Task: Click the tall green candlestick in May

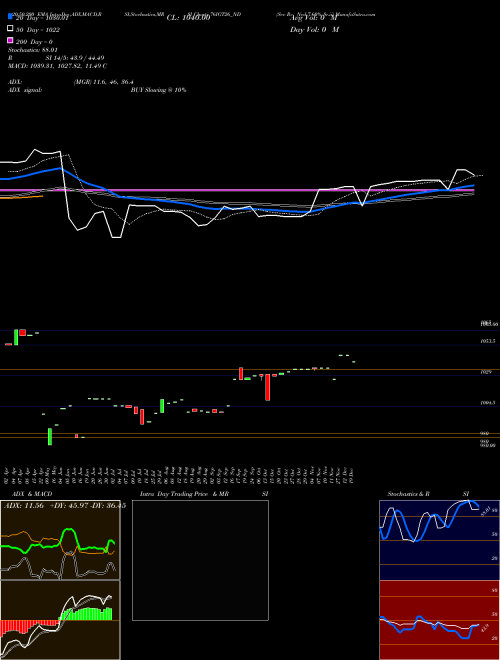Action: pos(50,436)
